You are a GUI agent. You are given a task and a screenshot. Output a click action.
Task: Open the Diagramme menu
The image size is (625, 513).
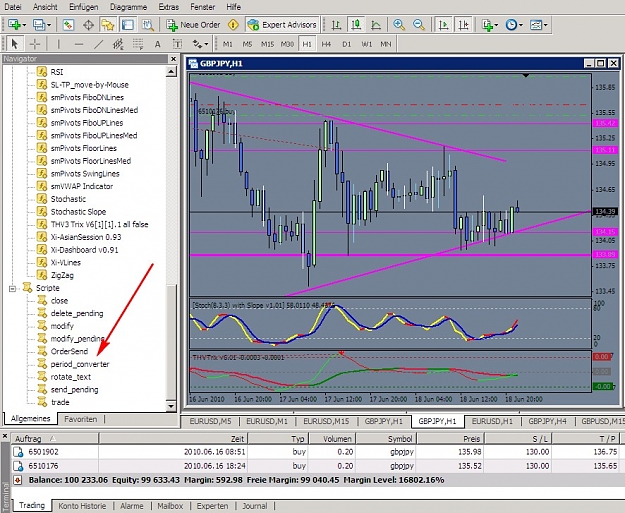pos(128,7)
